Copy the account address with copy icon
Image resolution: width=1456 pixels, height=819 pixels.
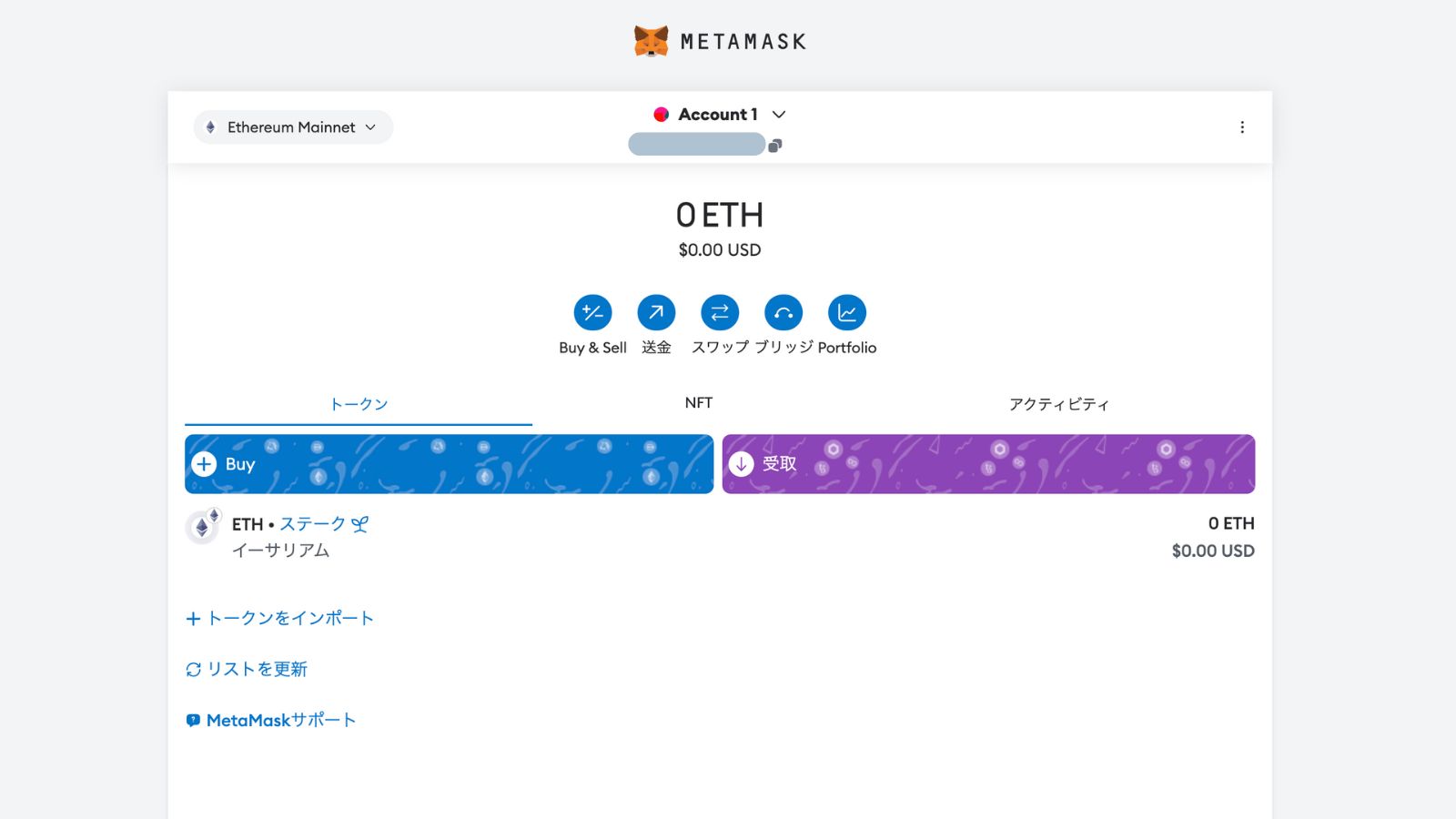[x=775, y=146]
